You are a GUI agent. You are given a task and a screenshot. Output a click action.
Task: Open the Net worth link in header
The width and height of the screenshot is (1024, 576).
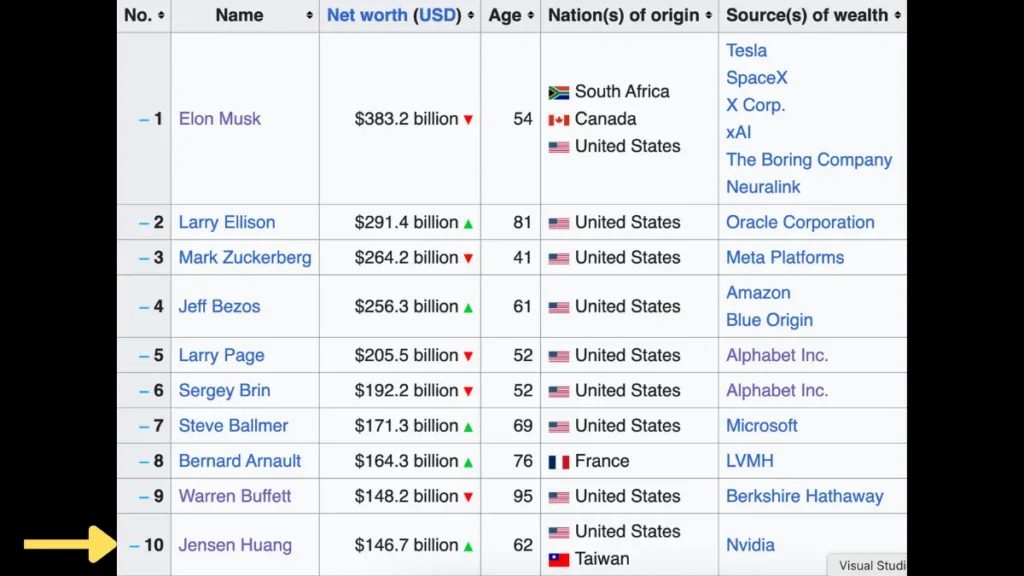coord(367,15)
